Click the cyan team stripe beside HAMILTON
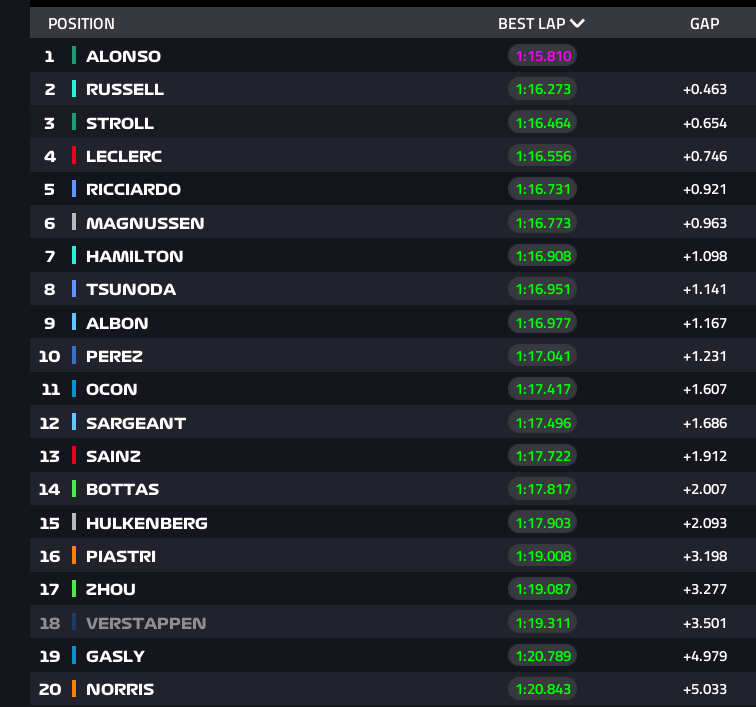The image size is (756, 707). point(74,256)
